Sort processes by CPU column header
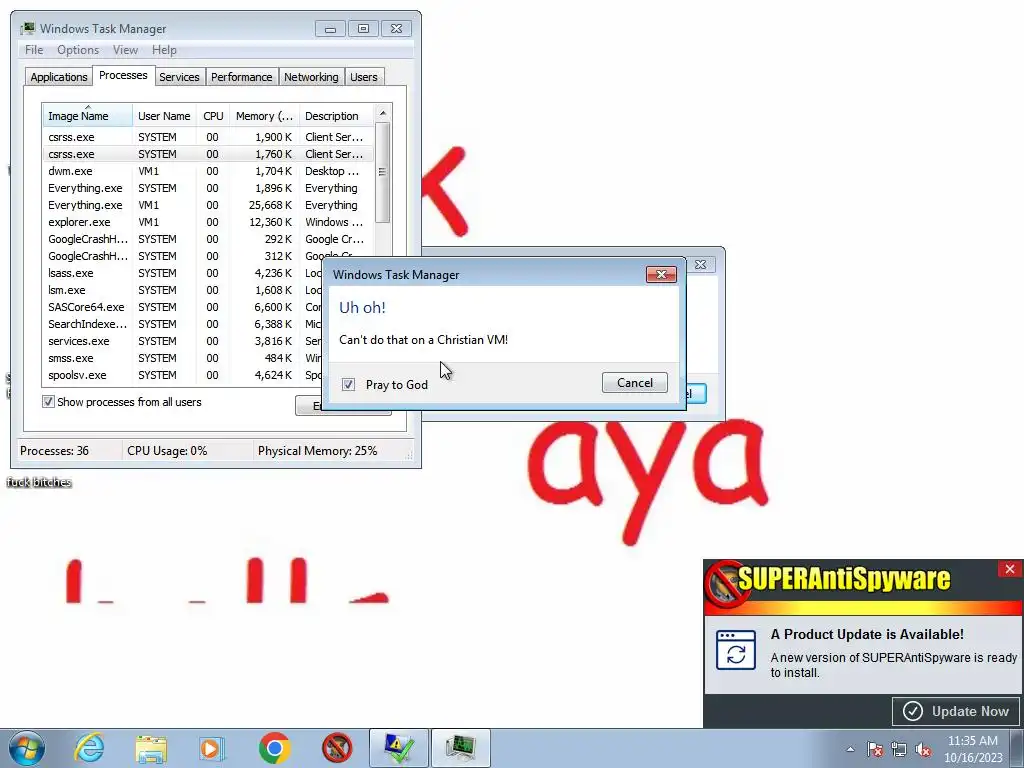Screen dimensions: 1024x768 [213, 116]
